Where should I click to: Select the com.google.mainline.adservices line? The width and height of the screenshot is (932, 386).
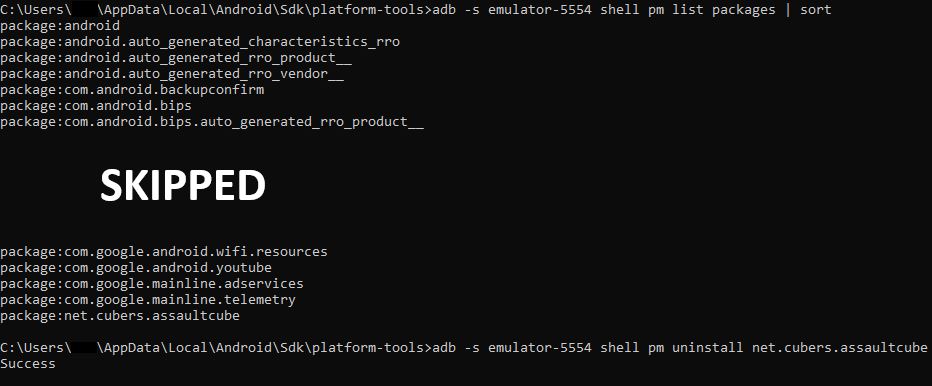(152, 284)
